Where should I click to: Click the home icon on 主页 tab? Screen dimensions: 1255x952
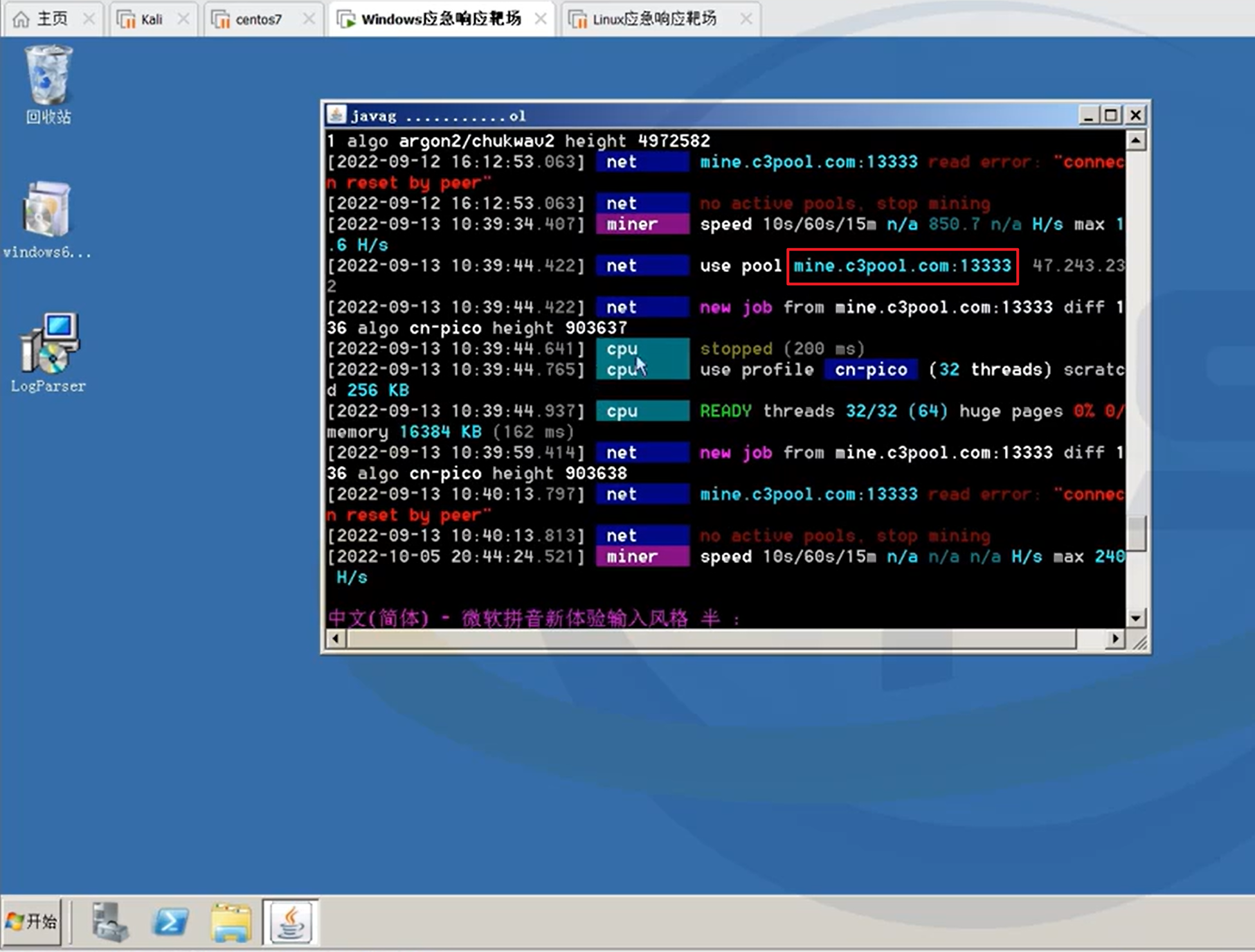click(21, 19)
